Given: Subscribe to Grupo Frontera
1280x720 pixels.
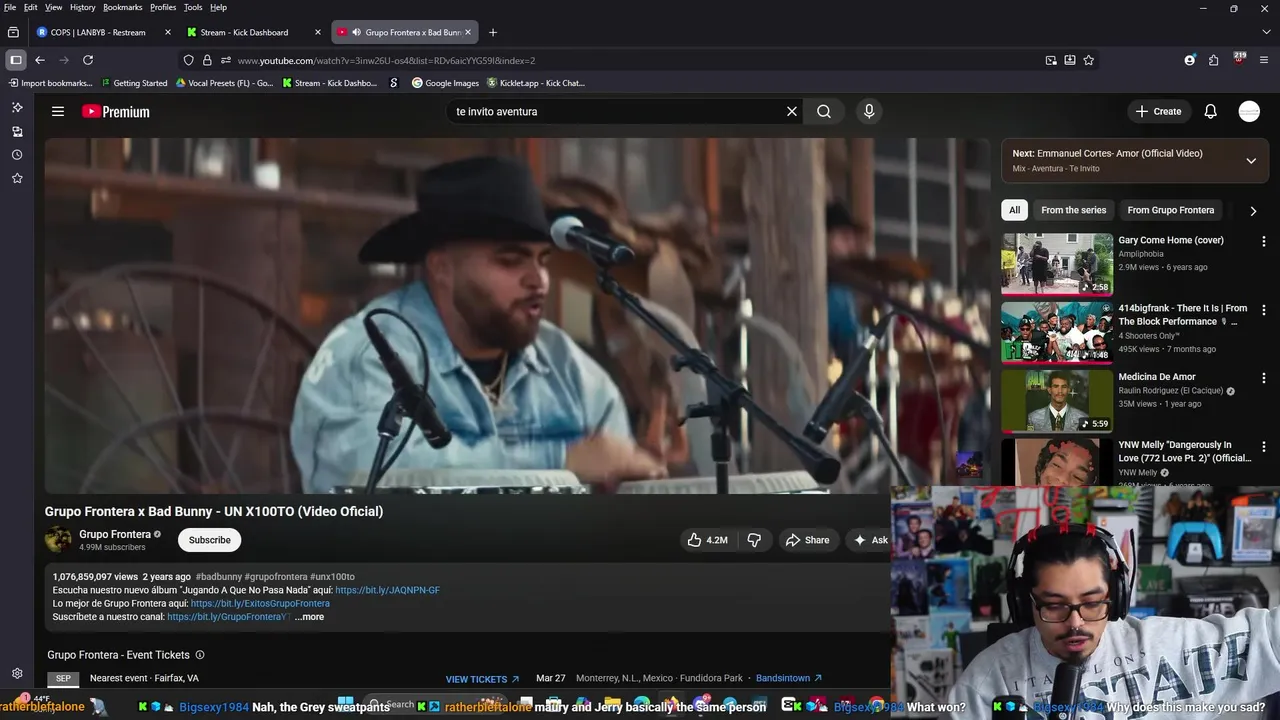Looking at the screenshot, I should click(x=210, y=540).
